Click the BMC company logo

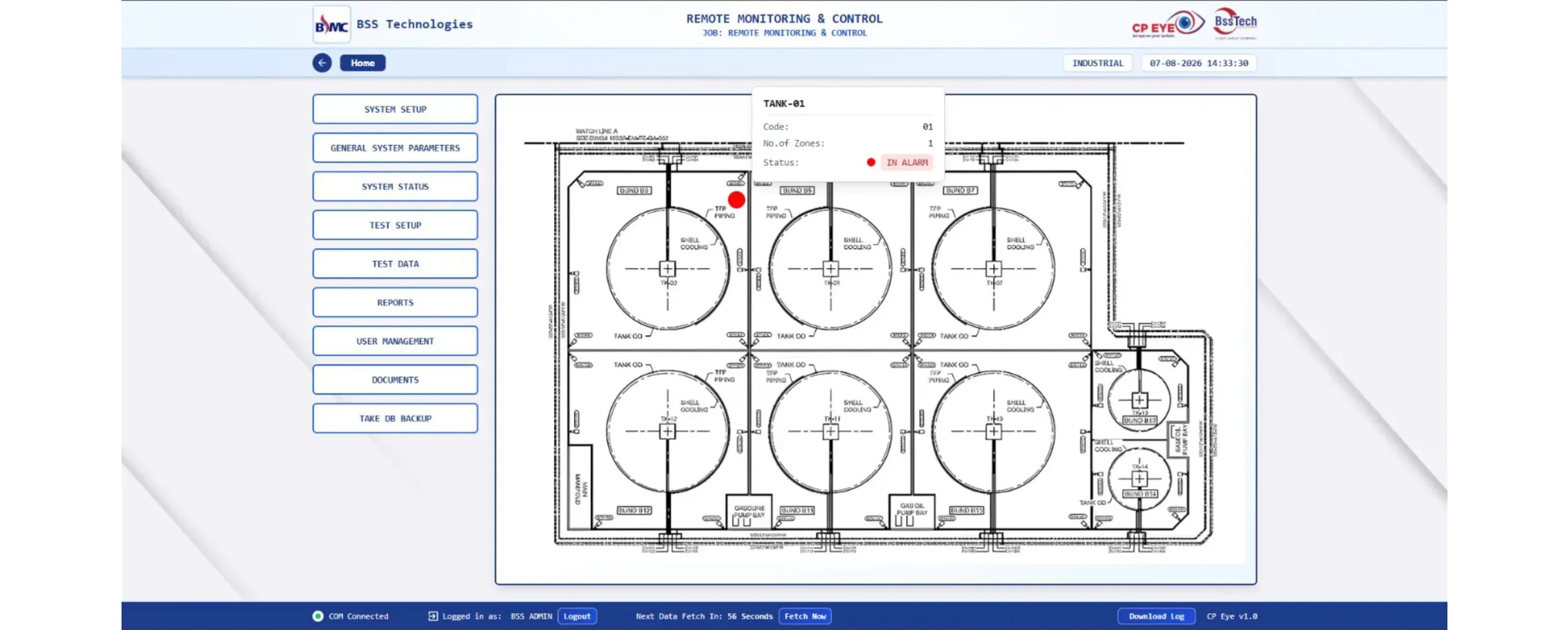pyautogui.click(x=332, y=24)
